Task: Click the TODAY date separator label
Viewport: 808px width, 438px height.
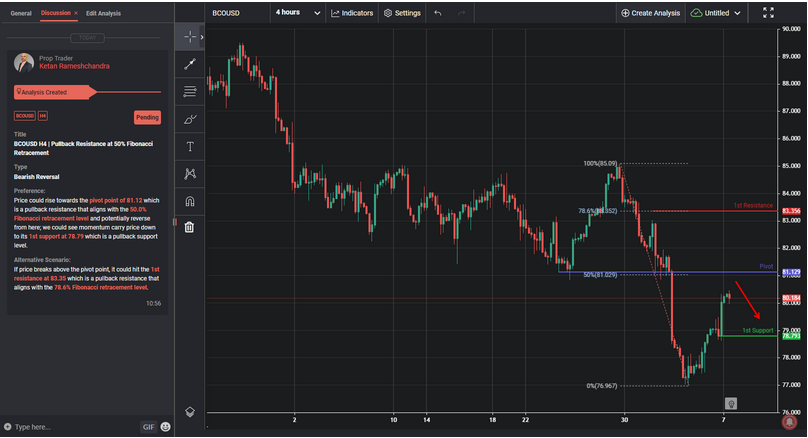Action: point(88,38)
